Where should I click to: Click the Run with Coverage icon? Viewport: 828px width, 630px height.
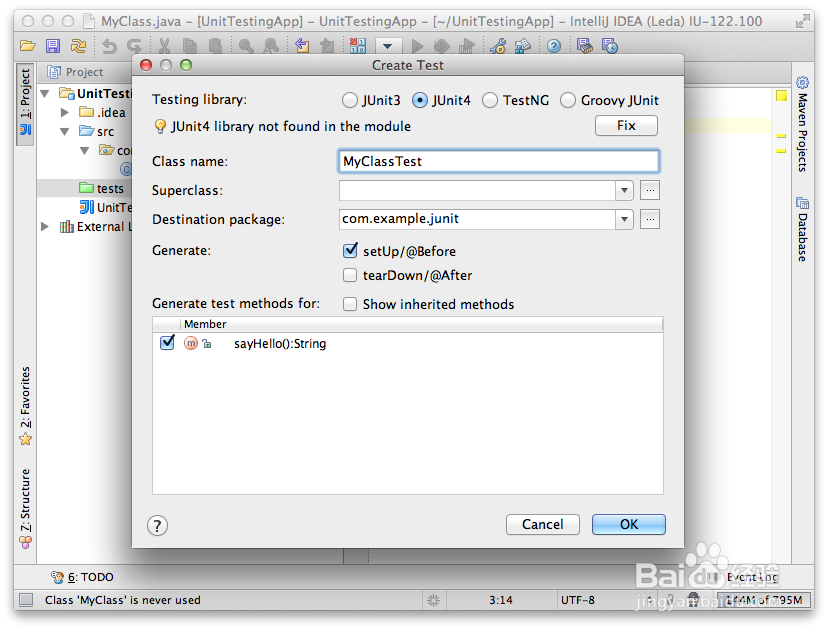467,46
